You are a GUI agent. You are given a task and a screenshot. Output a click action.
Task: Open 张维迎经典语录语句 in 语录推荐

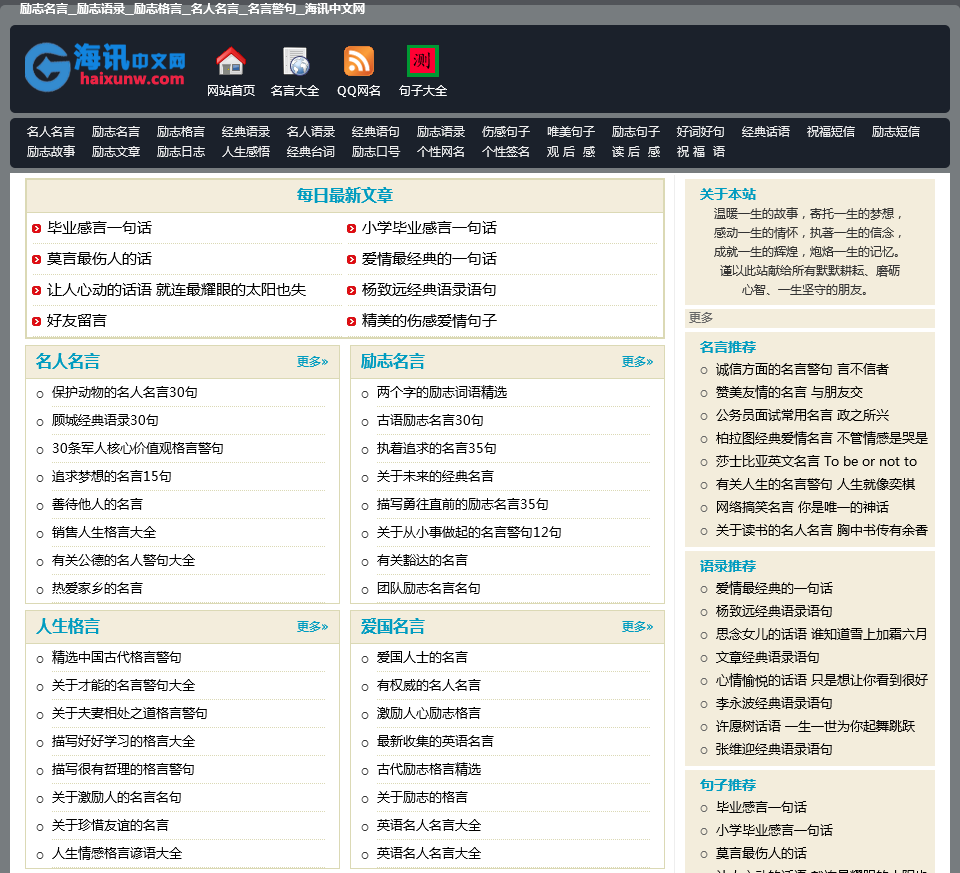point(774,749)
